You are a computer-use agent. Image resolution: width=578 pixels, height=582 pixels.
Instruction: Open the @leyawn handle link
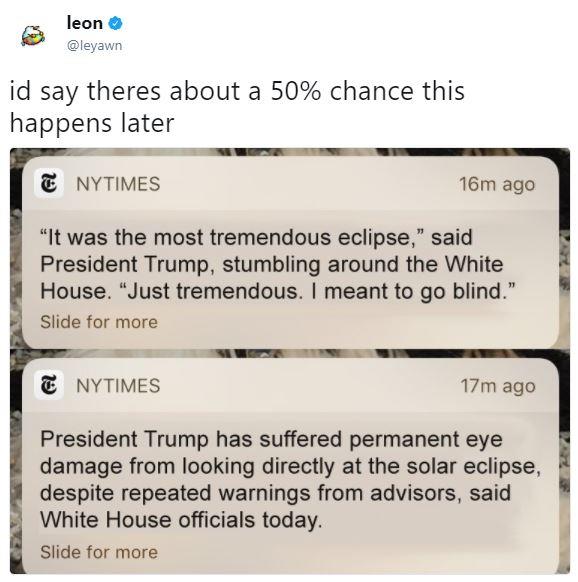click(x=94, y=45)
